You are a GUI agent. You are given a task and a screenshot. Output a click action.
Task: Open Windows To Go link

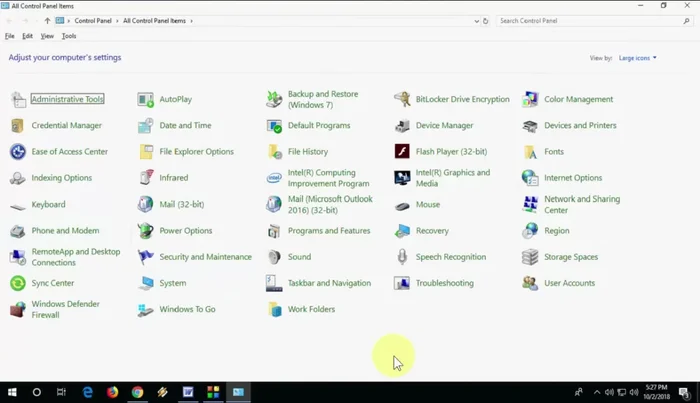tap(188, 309)
